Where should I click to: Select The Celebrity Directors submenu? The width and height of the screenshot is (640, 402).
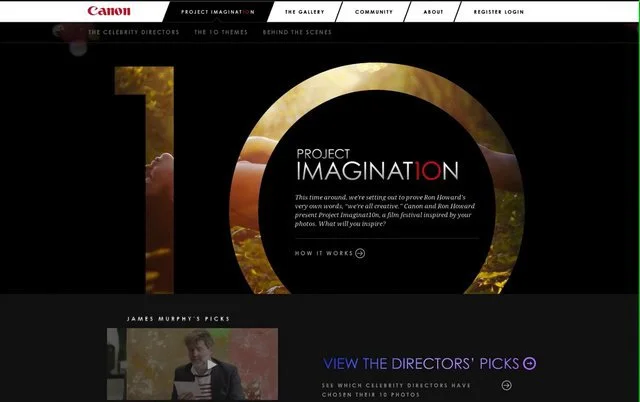(x=133, y=32)
